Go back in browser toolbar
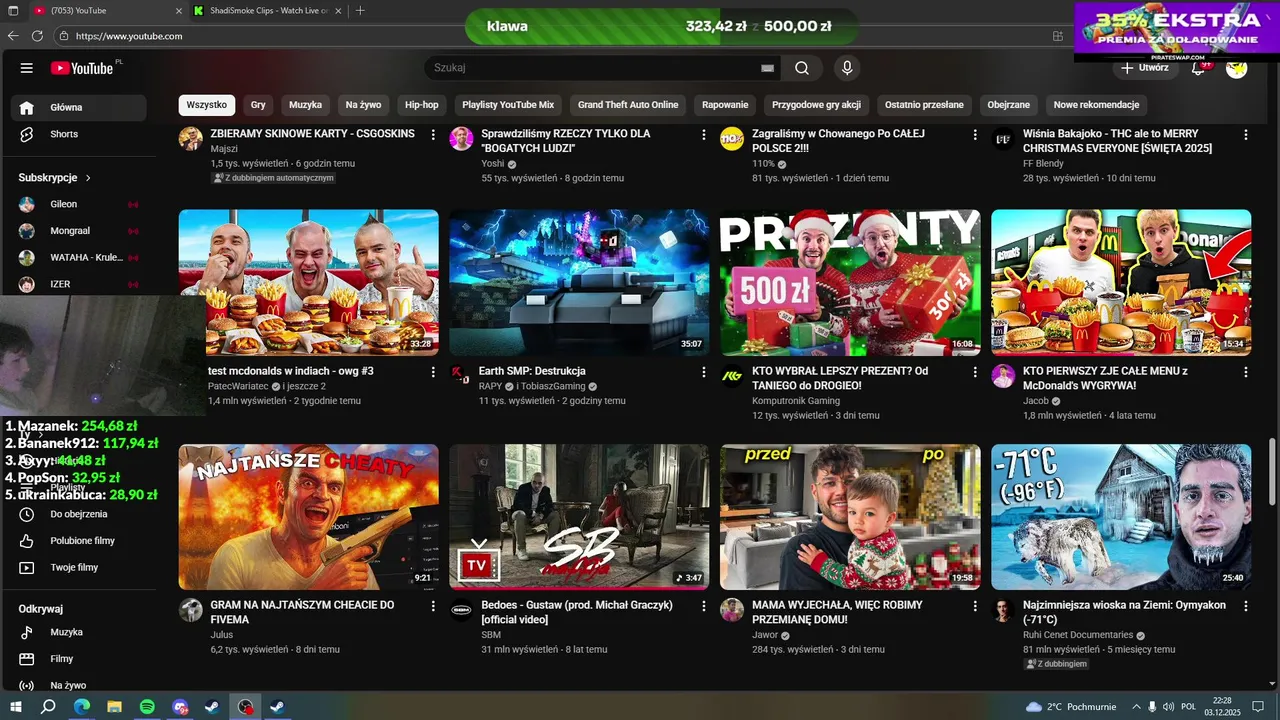1280x720 pixels. click(13, 36)
